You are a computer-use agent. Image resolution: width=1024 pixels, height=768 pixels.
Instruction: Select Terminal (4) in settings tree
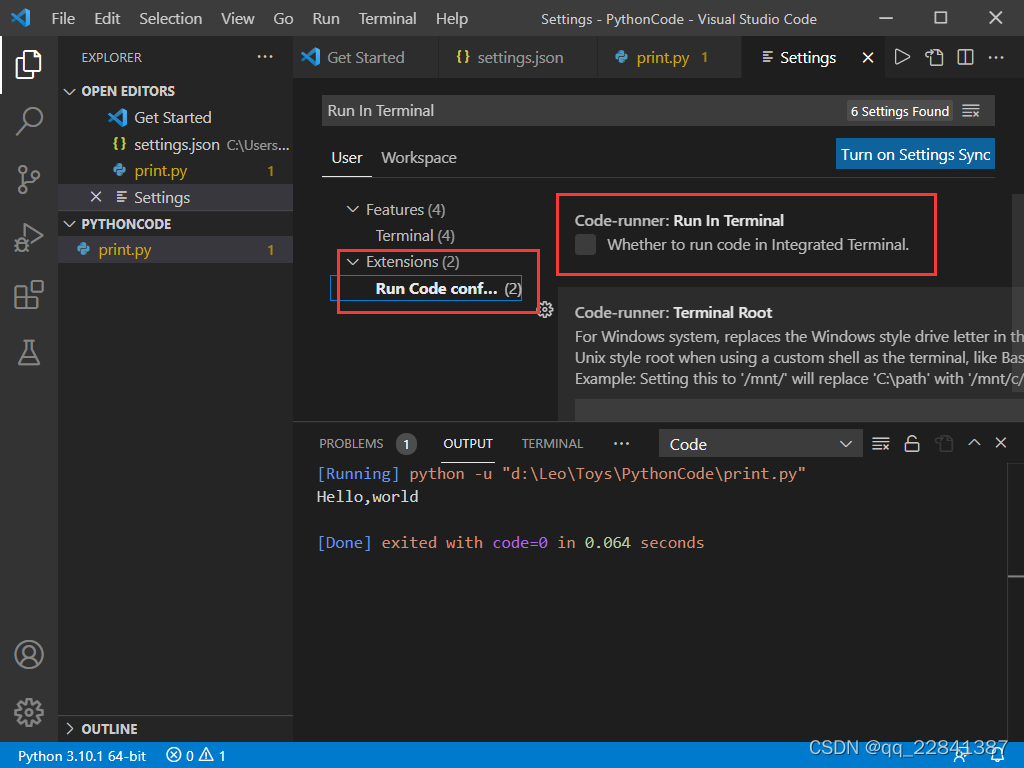pos(415,236)
